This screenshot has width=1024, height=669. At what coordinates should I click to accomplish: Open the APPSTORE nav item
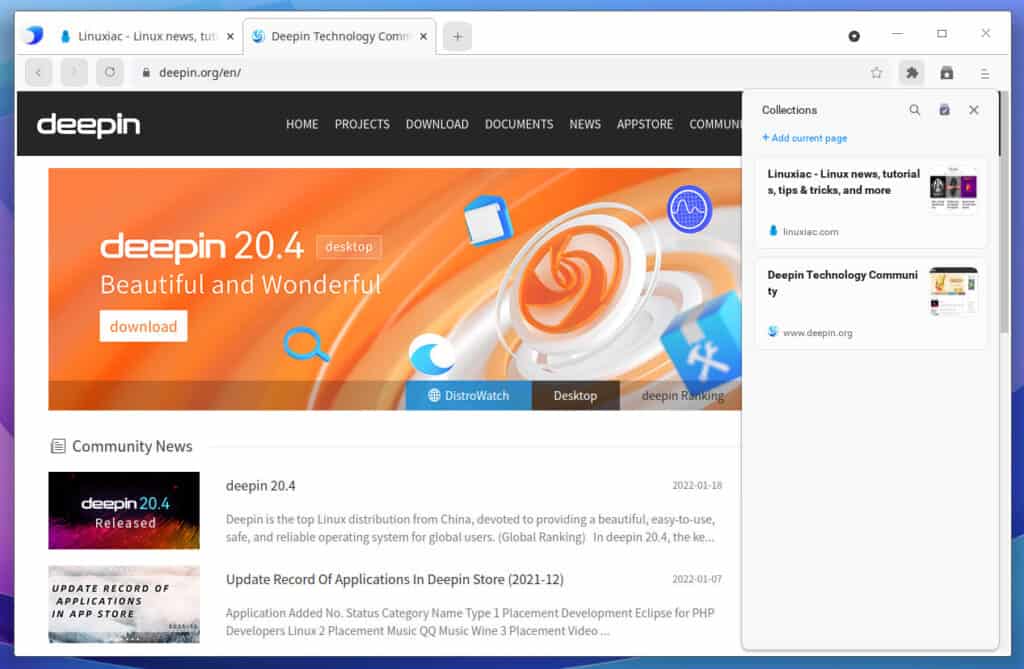[645, 124]
